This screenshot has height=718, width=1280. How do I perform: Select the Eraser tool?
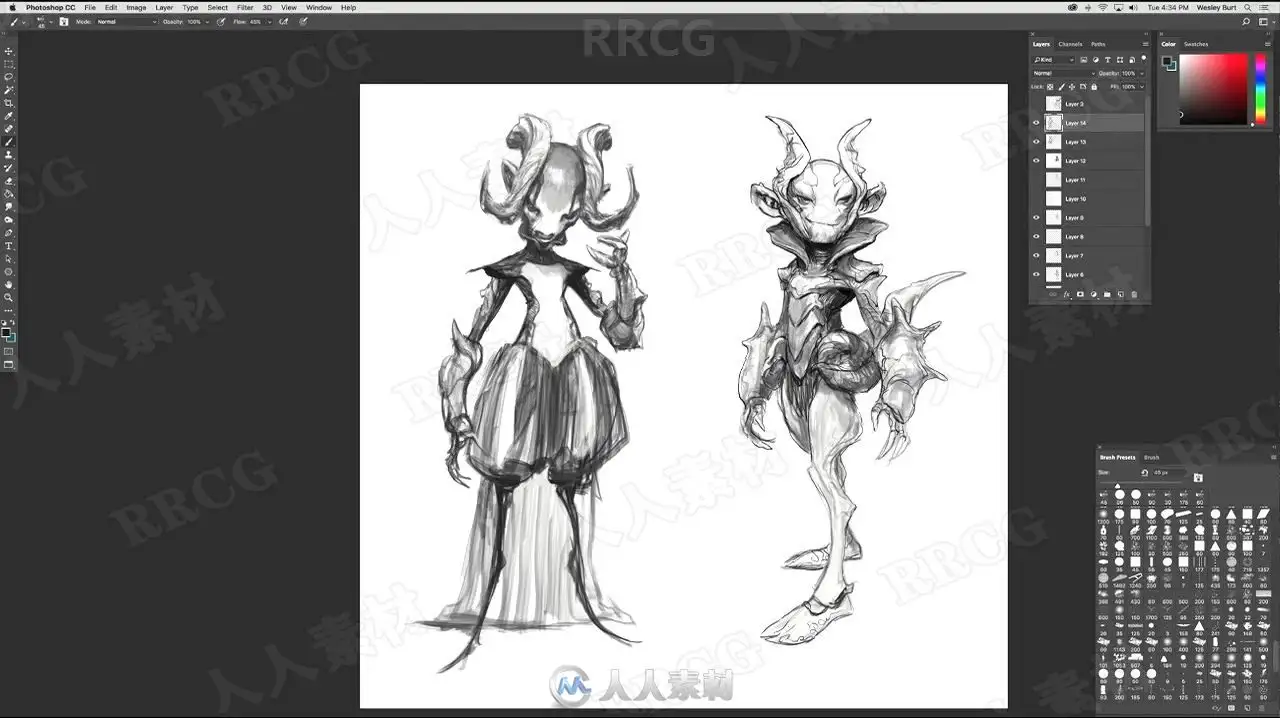[x=8, y=180]
